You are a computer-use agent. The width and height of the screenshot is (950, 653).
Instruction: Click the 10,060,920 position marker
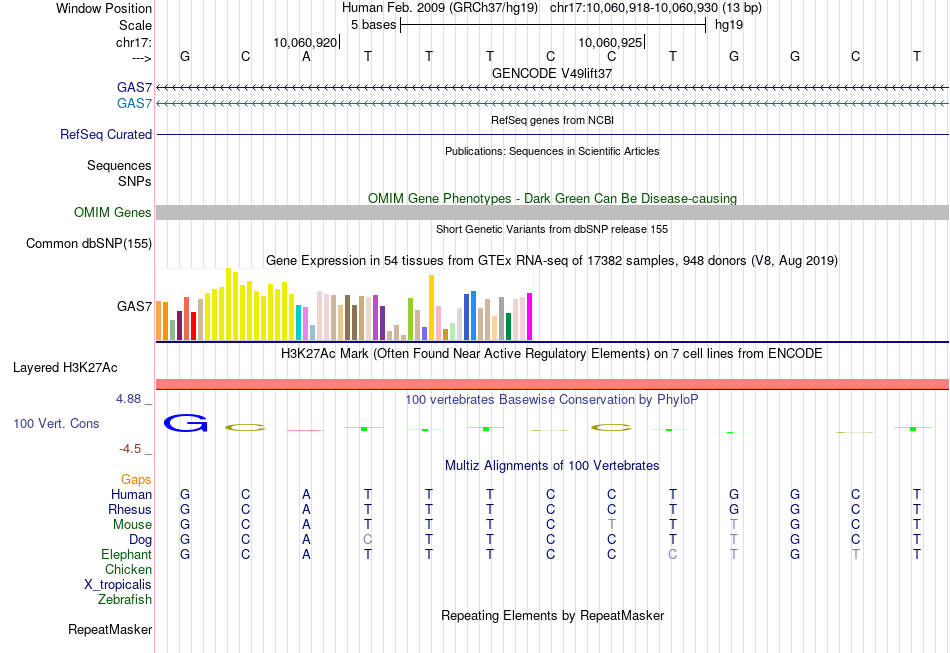click(x=306, y=42)
